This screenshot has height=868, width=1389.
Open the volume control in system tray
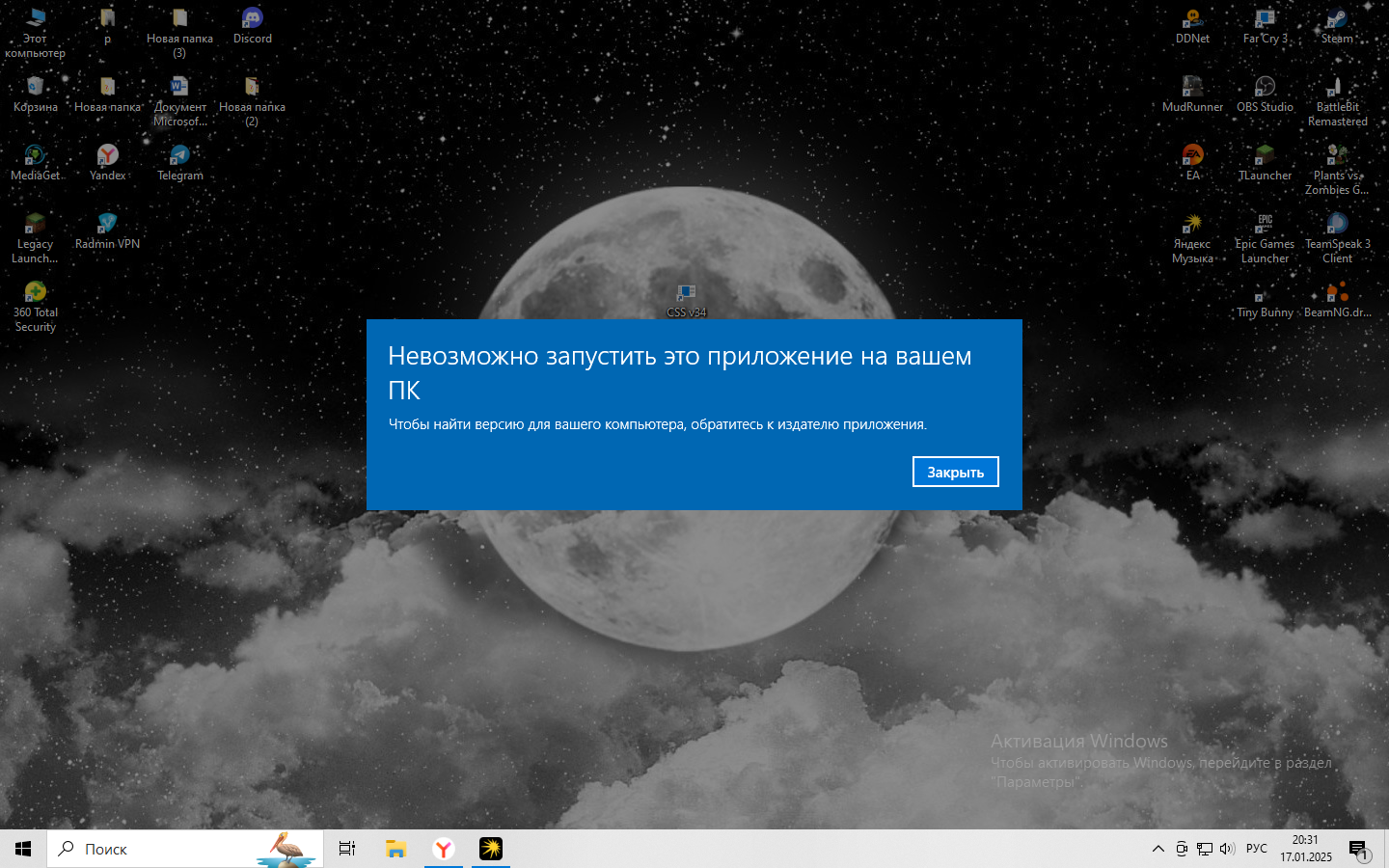pos(1227,849)
